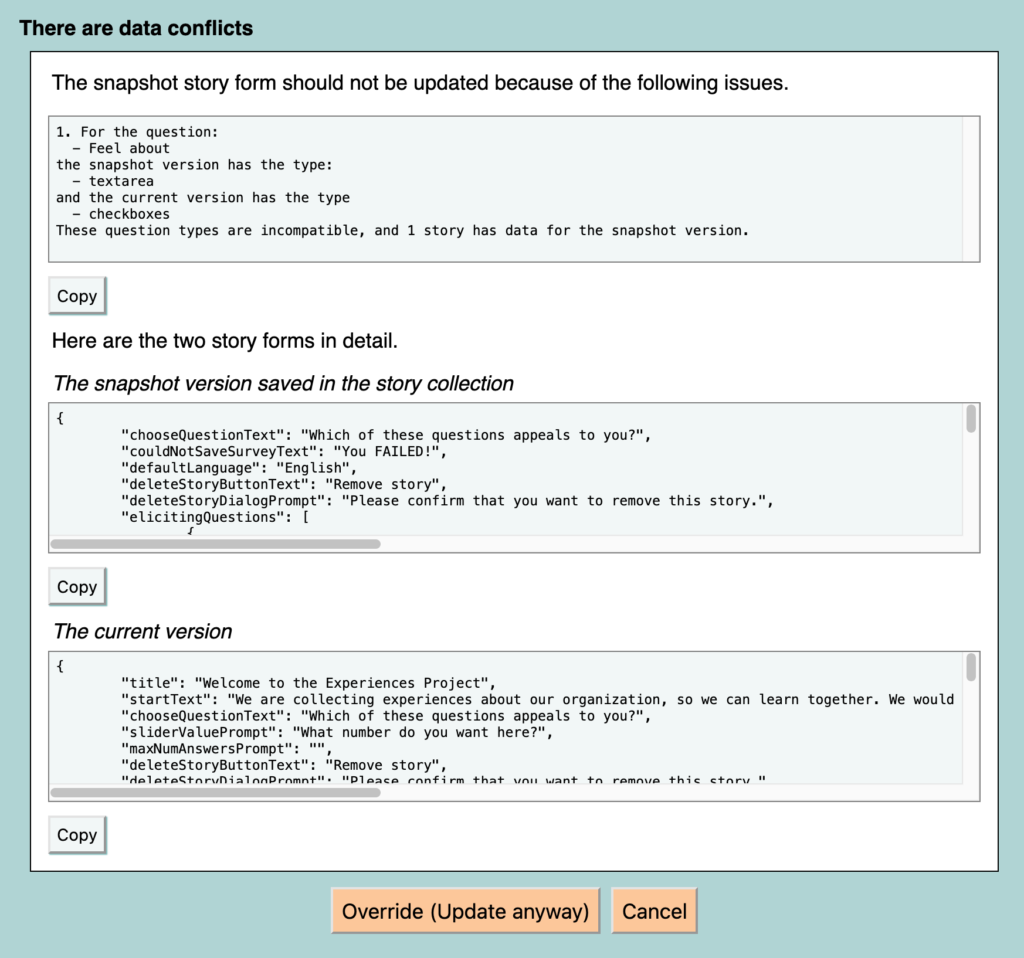
Task: Click the horizontal scrollbar of the snapshot version box
Action: (x=215, y=544)
